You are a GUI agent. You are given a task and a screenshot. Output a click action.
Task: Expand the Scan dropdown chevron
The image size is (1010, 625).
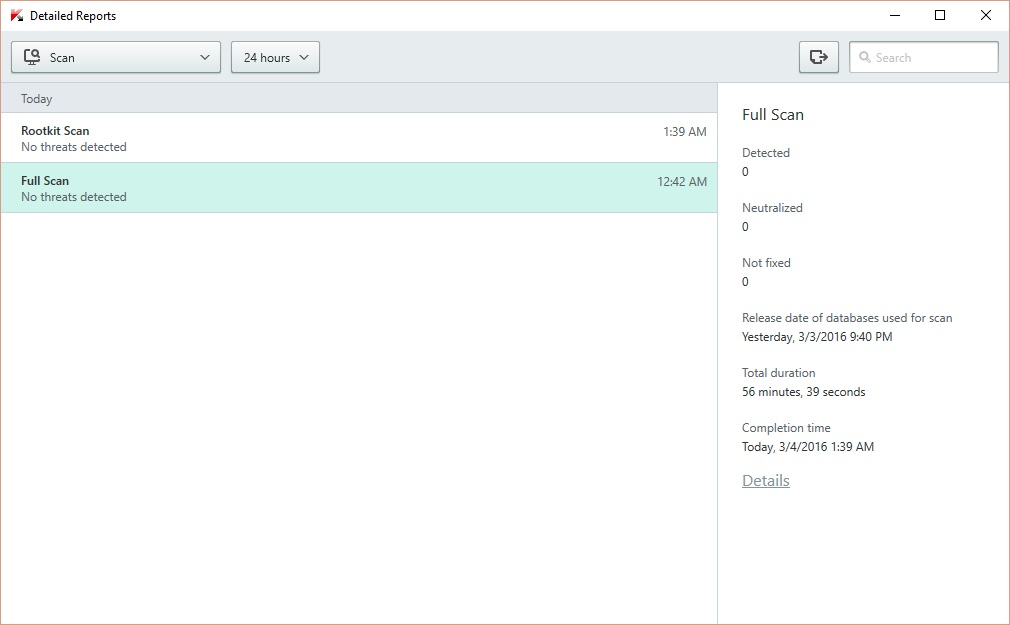(x=205, y=58)
